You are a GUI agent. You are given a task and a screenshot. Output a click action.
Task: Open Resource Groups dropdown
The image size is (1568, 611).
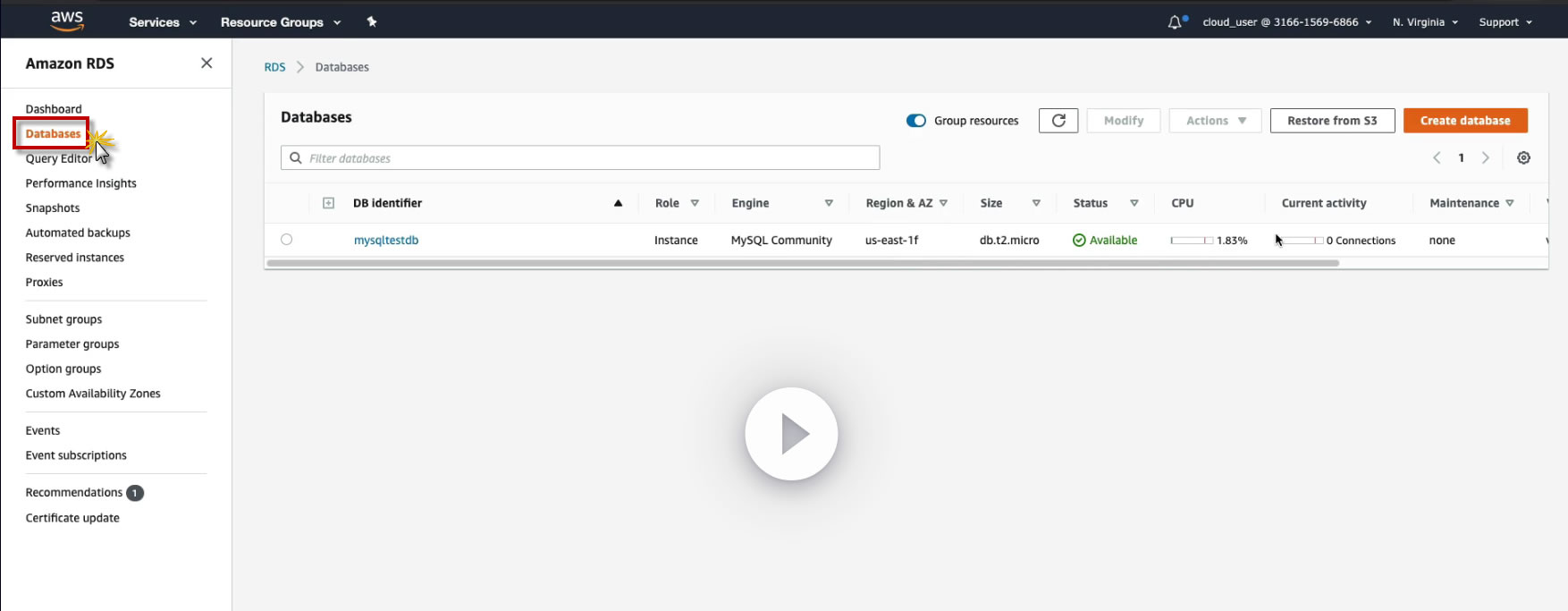(x=281, y=22)
